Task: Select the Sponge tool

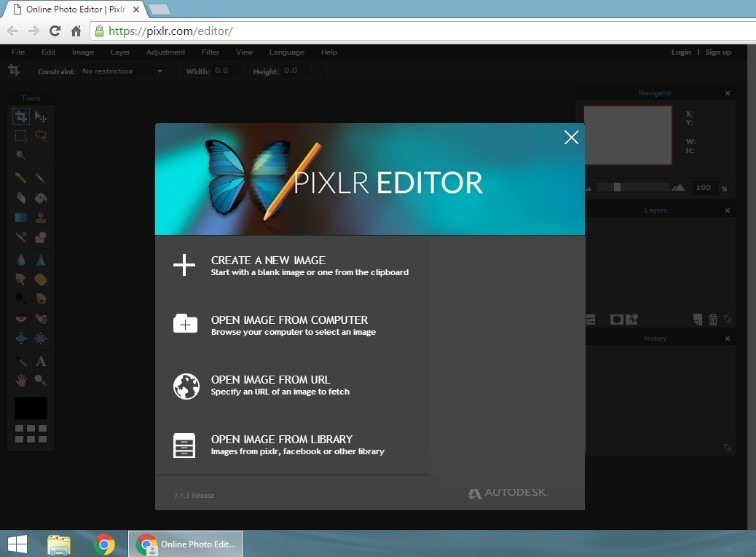Action: (x=40, y=279)
